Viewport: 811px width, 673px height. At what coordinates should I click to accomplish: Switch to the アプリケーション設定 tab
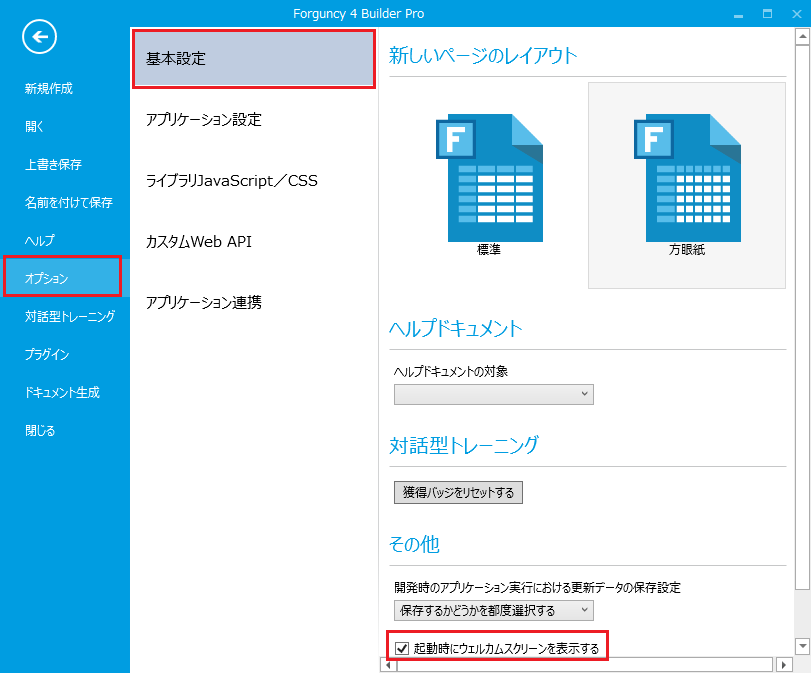[203, 119]
